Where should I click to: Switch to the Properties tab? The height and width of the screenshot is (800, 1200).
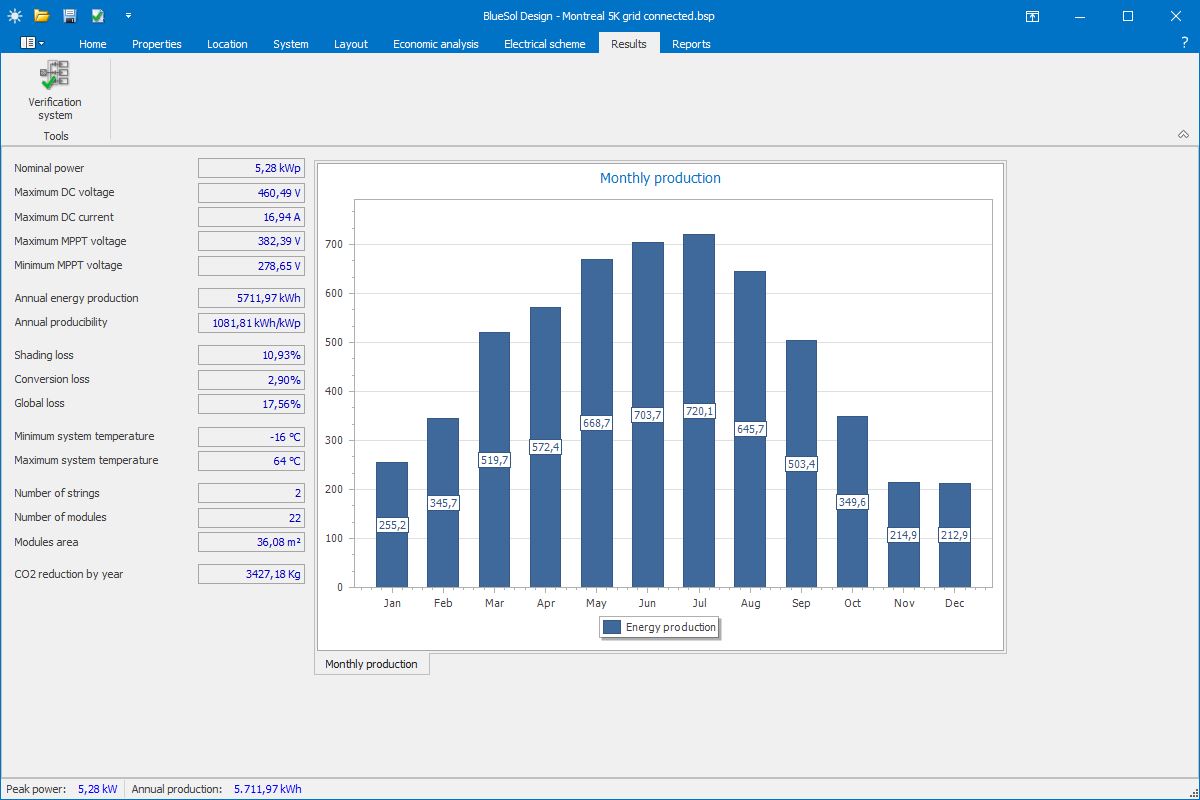(x=157, y=44)
